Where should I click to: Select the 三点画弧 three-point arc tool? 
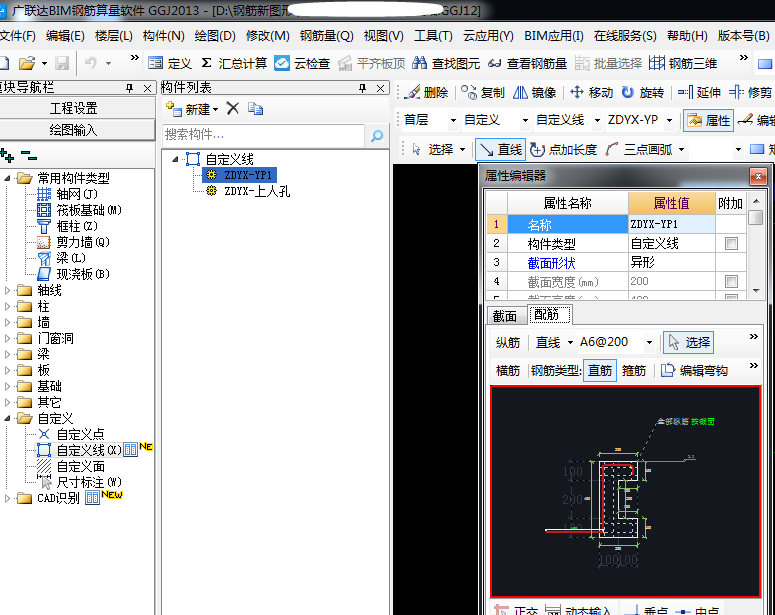coord(639,149)
